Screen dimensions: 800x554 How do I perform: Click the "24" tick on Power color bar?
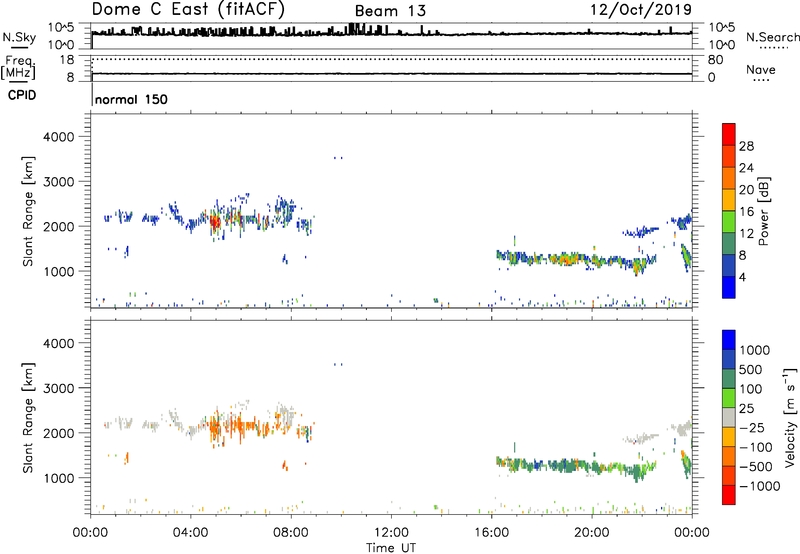[x=746, y=168]
